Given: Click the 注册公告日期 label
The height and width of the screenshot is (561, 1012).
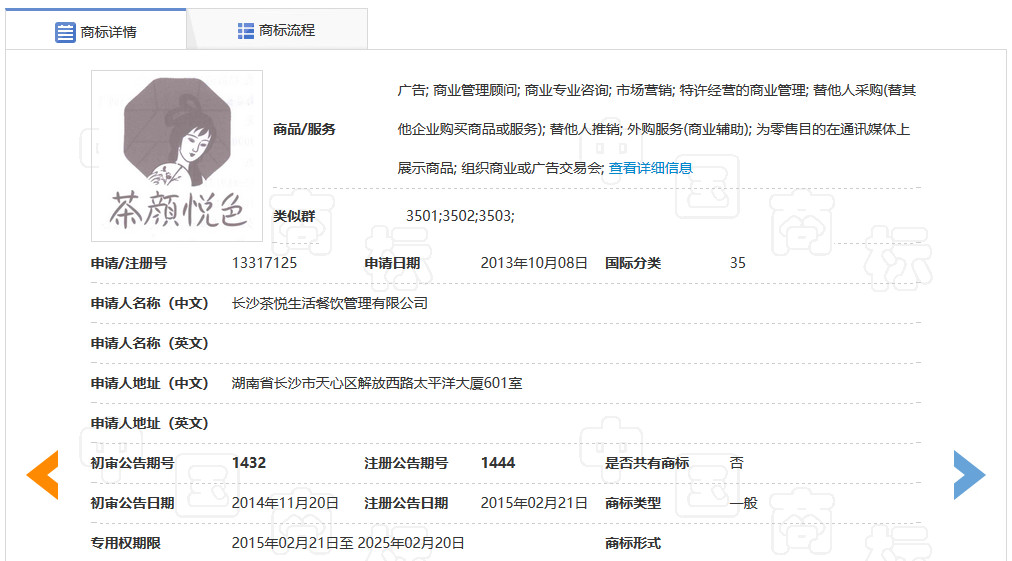Looking at the screenshot, I should pyautogui.click(x=406, y=503).
